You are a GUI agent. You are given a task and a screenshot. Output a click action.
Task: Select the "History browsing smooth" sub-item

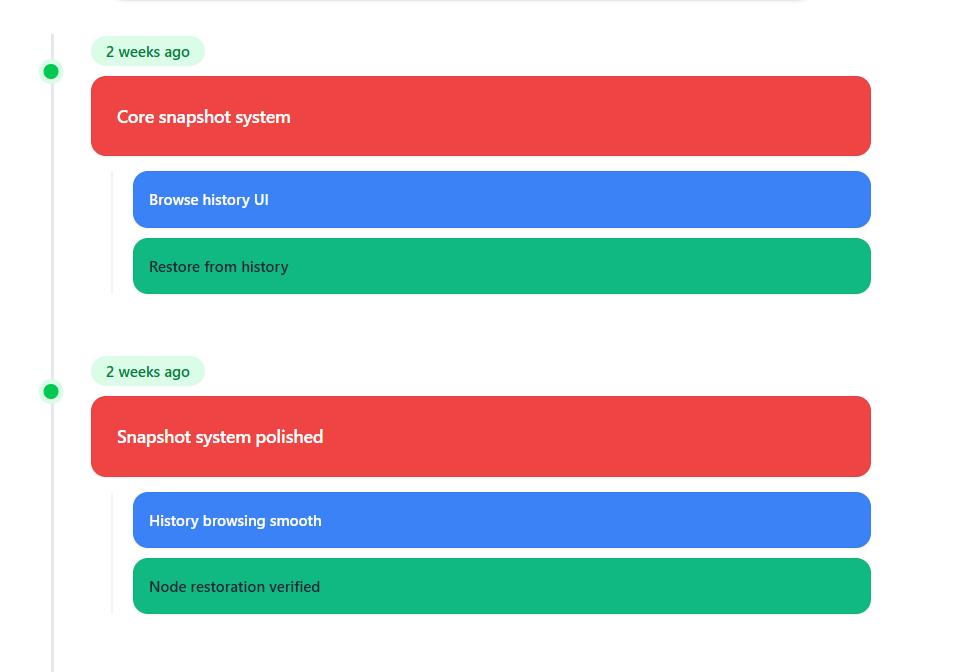tap(500, 520)
